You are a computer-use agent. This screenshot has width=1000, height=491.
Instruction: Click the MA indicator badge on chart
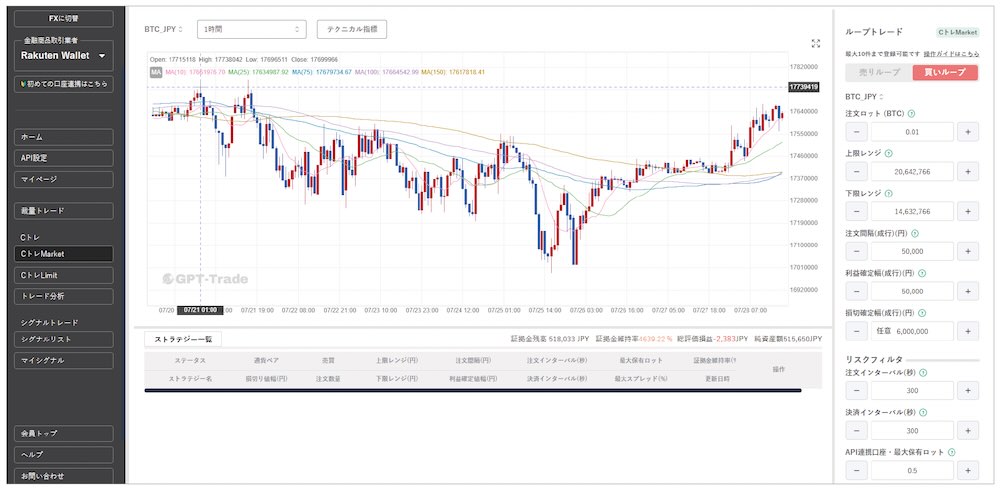pos(156,72)
